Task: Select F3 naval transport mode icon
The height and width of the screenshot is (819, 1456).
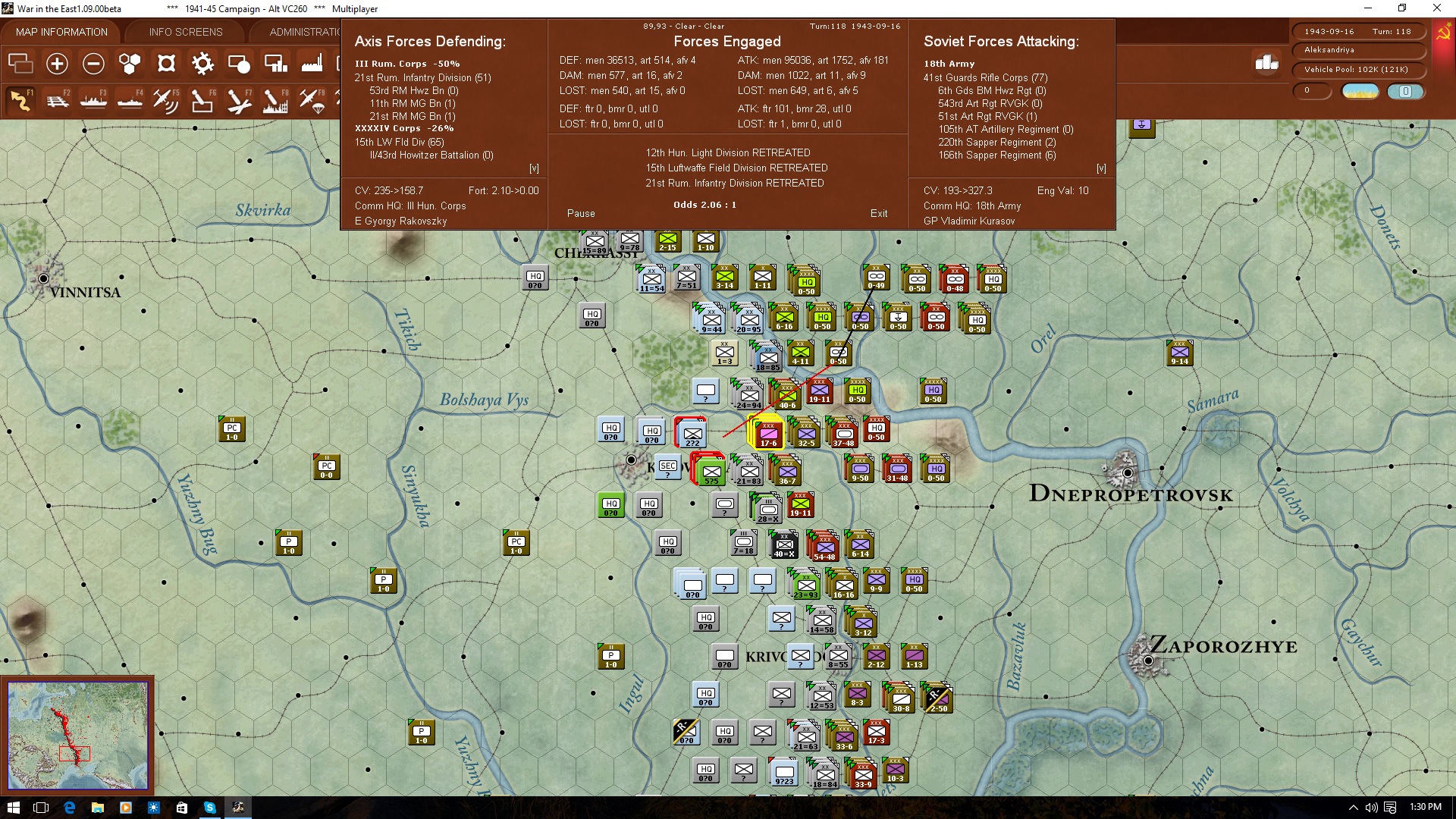Action: coord(94,100)
